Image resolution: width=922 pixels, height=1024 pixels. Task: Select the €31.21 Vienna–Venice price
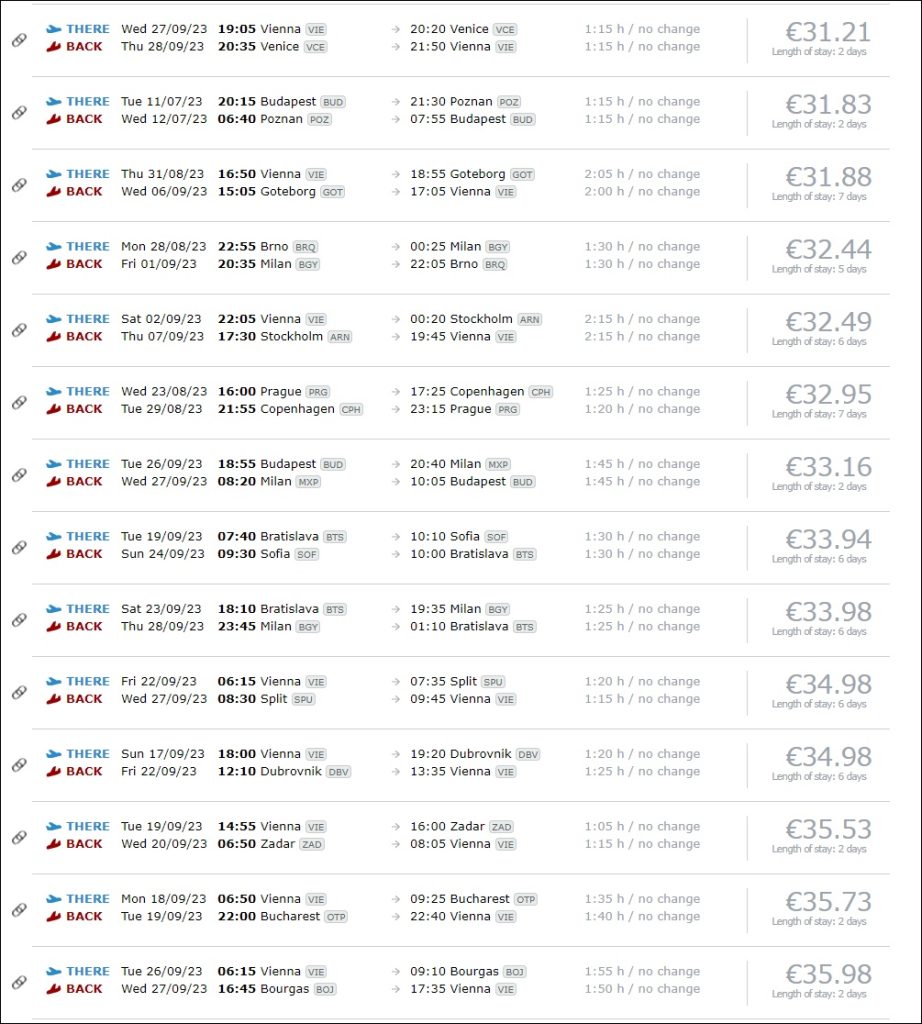[x=828, y=32]
